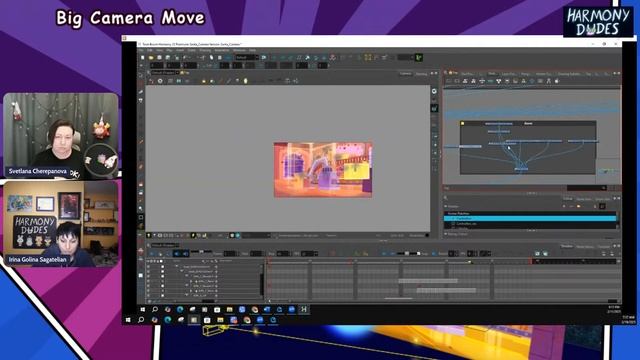This screenshot has height=360, width=640.
Task: Open the File menu
Action: point(141,50)
